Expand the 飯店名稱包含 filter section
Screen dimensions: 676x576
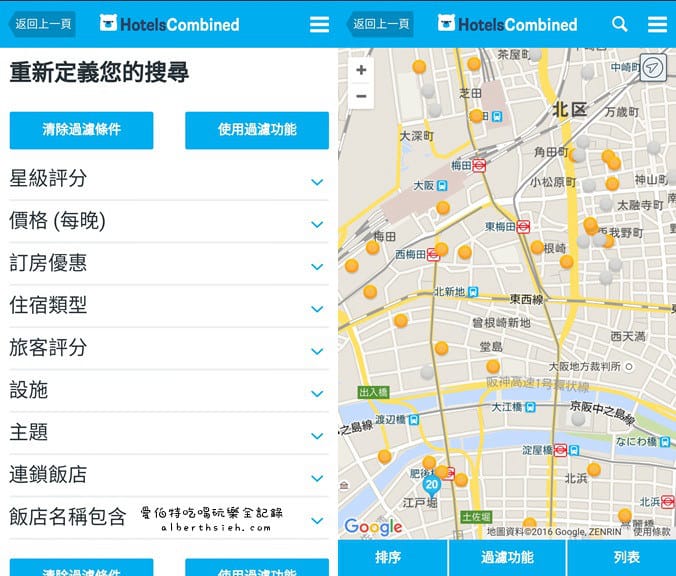[169, 517]
